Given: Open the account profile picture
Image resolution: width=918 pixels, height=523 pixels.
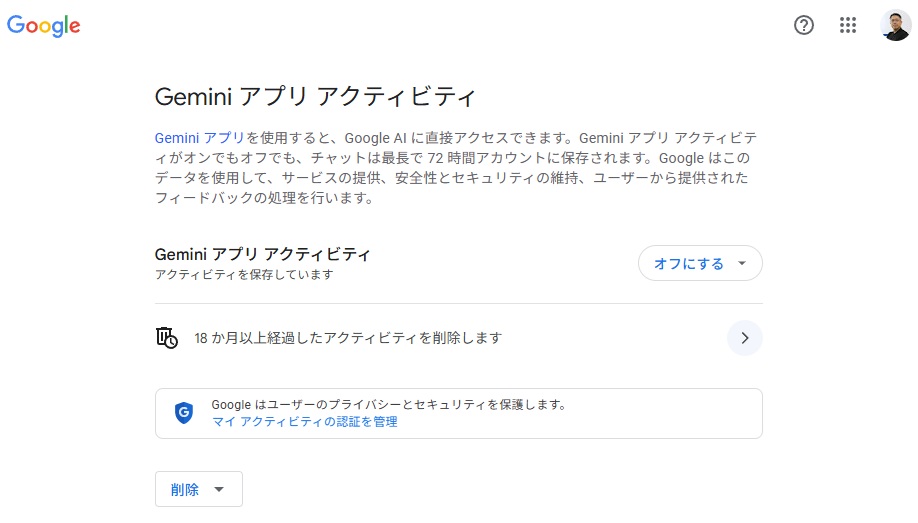Looking at the screenshot, I should point(896,25).
